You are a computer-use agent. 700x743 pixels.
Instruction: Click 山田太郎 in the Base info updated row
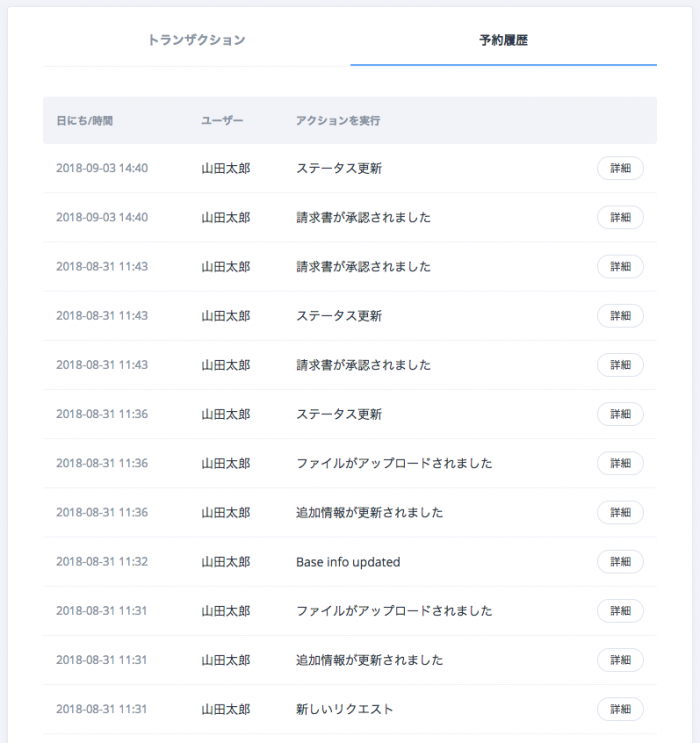point(226,562)
